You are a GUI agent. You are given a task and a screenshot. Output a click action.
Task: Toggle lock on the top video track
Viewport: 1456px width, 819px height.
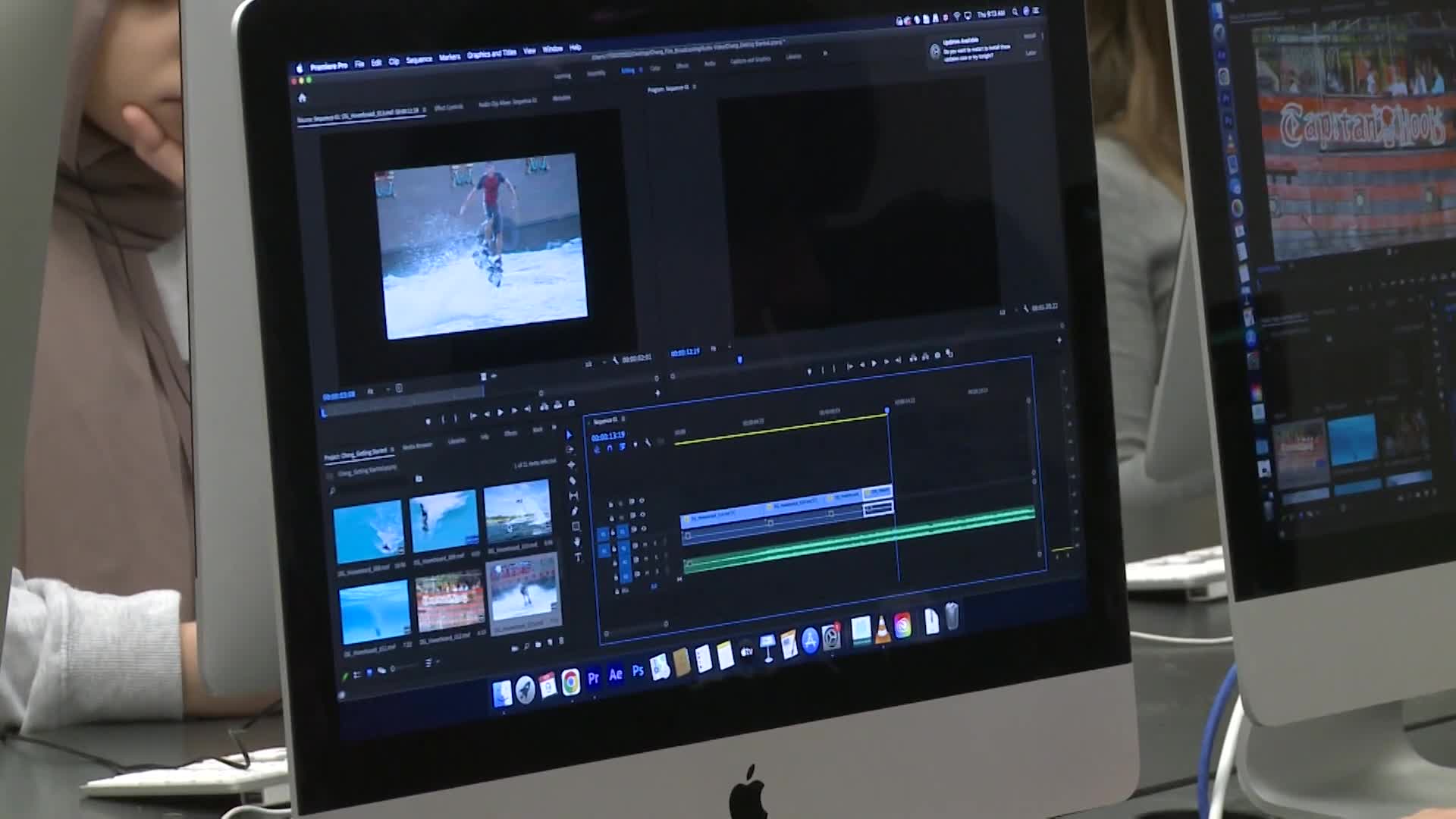click(x=611, y=504)
